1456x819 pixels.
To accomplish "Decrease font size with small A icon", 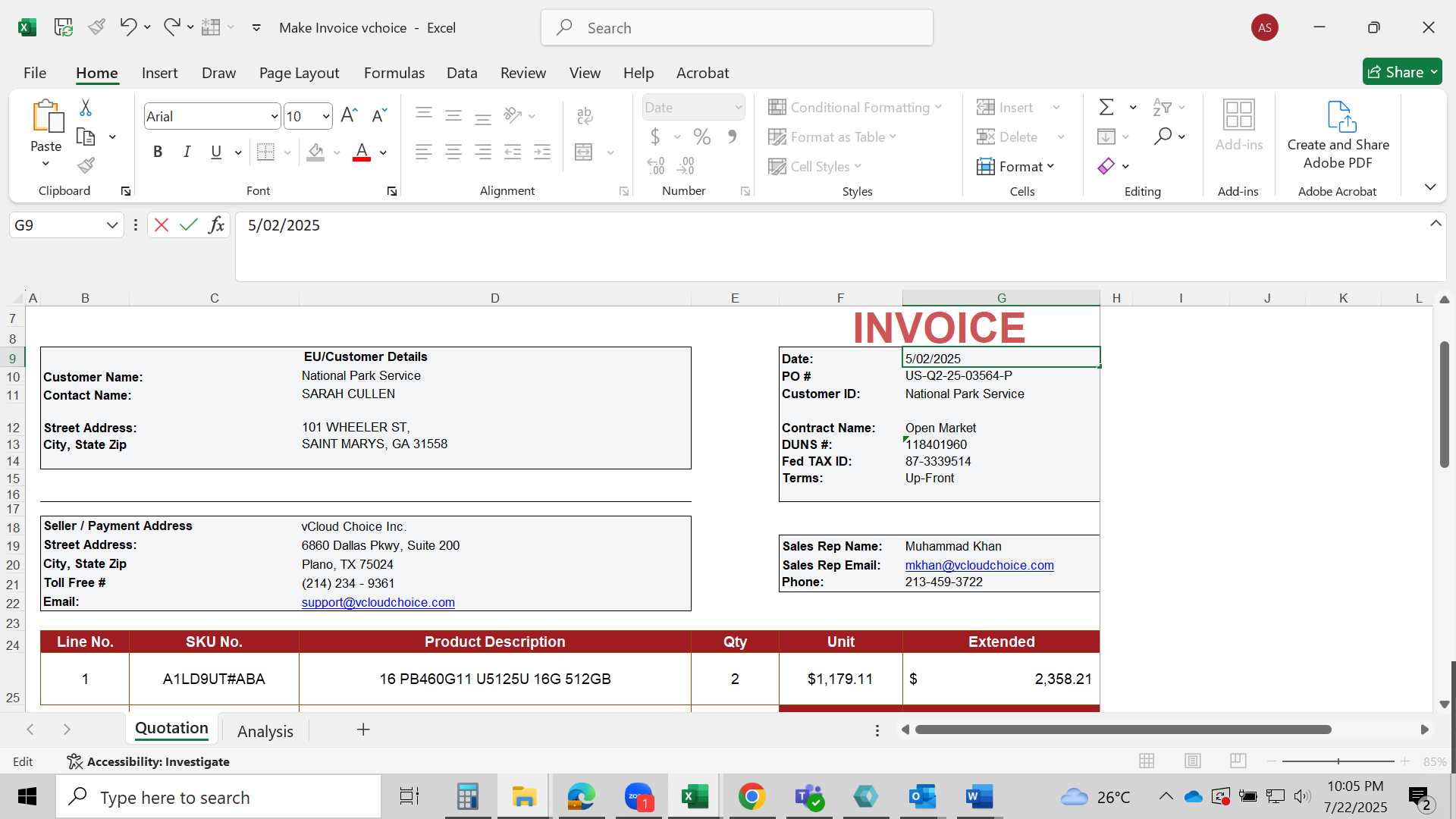I will [x=379, y=115].
